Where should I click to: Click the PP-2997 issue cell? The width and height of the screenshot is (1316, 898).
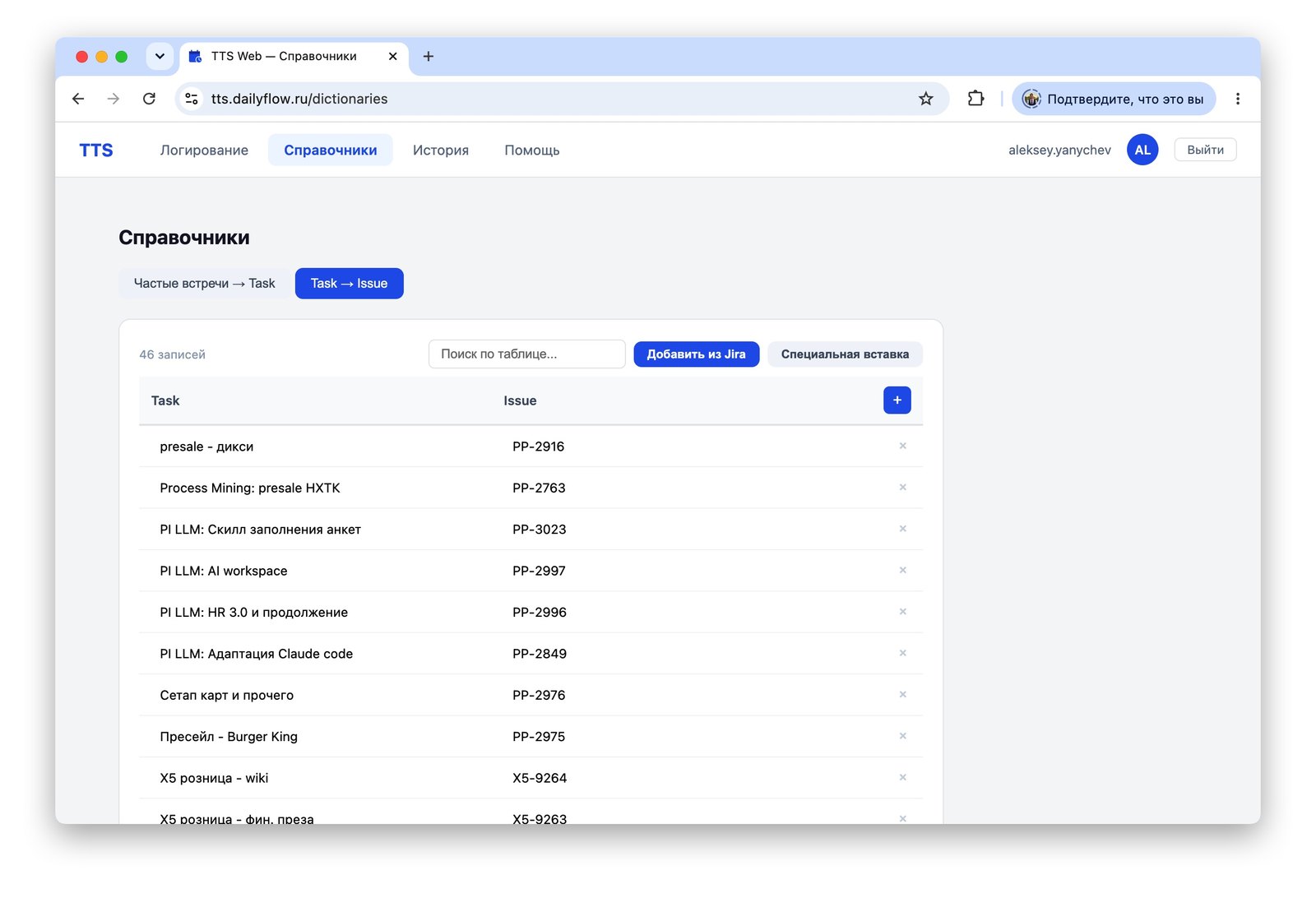point(539,571)
